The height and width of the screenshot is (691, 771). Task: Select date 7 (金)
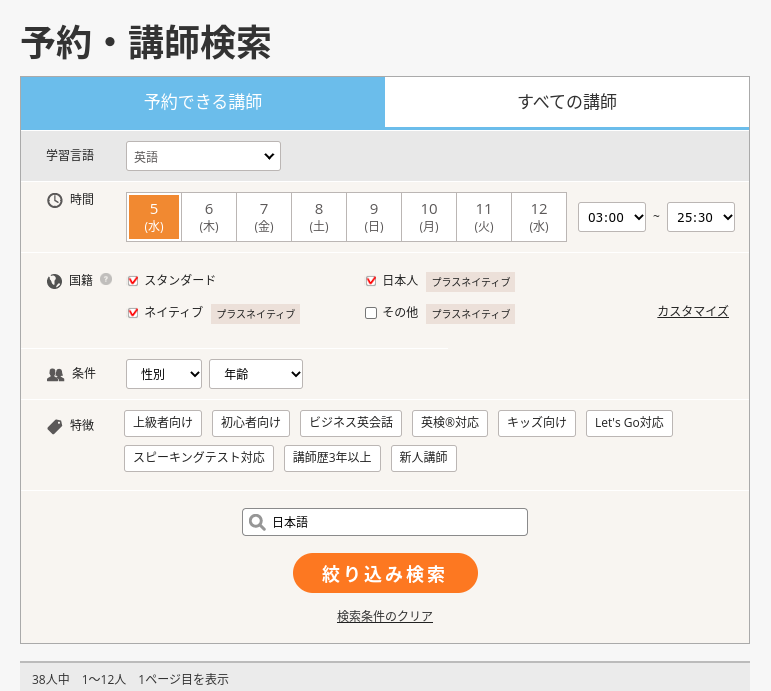264,217
